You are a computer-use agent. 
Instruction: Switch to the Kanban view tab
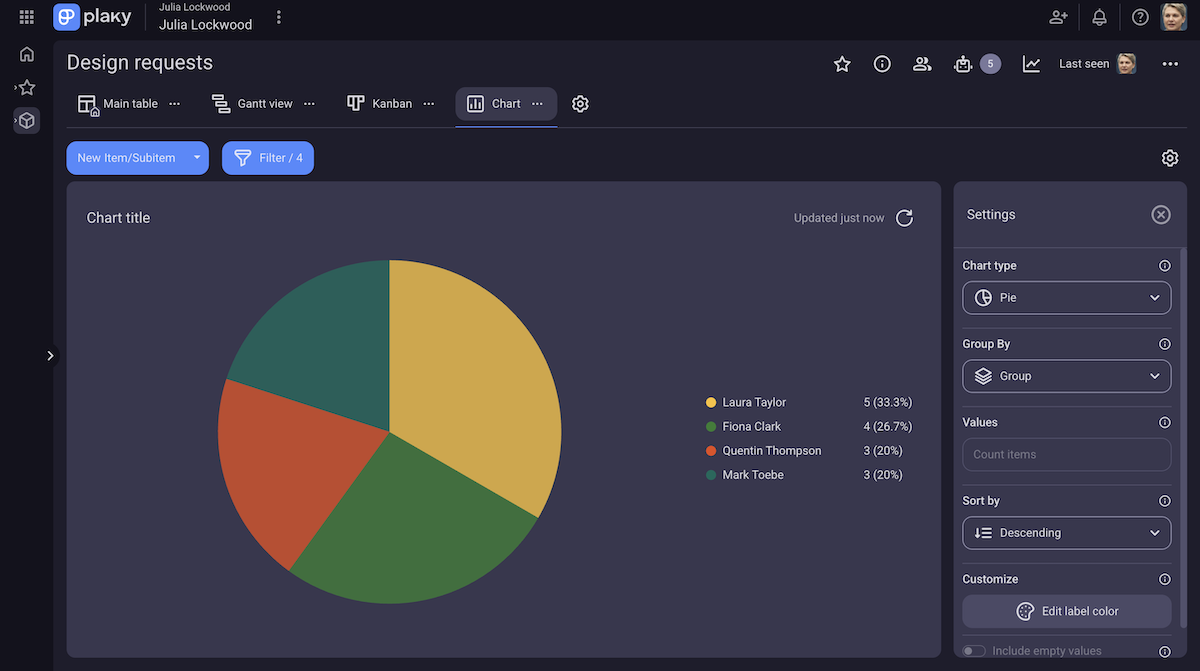(x=380, y=103)
